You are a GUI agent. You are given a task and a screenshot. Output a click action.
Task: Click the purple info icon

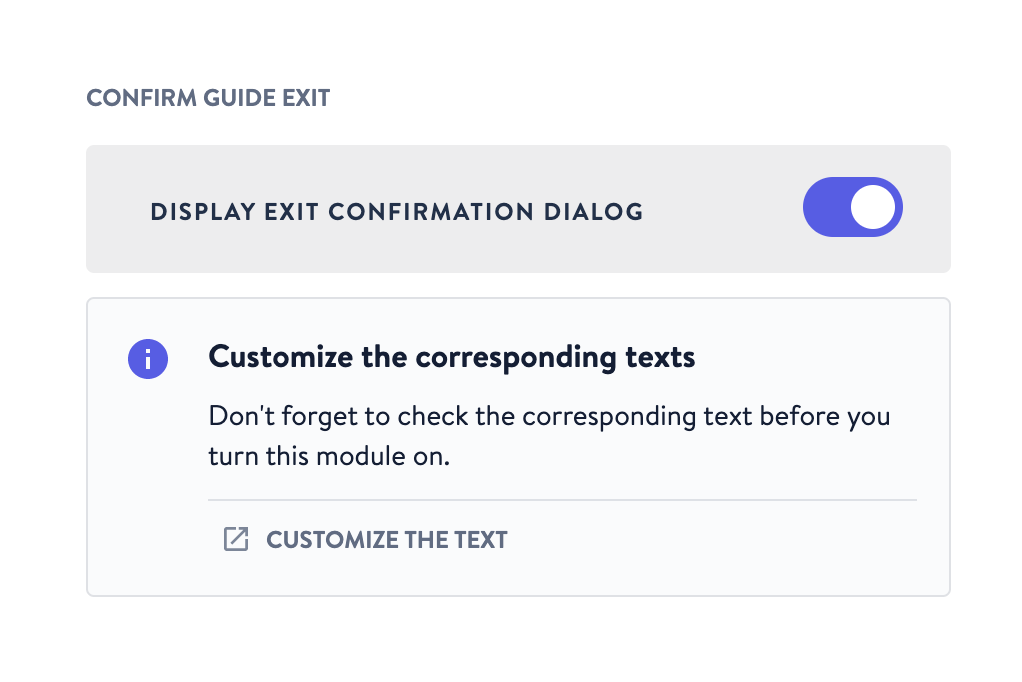coord(148,358)
